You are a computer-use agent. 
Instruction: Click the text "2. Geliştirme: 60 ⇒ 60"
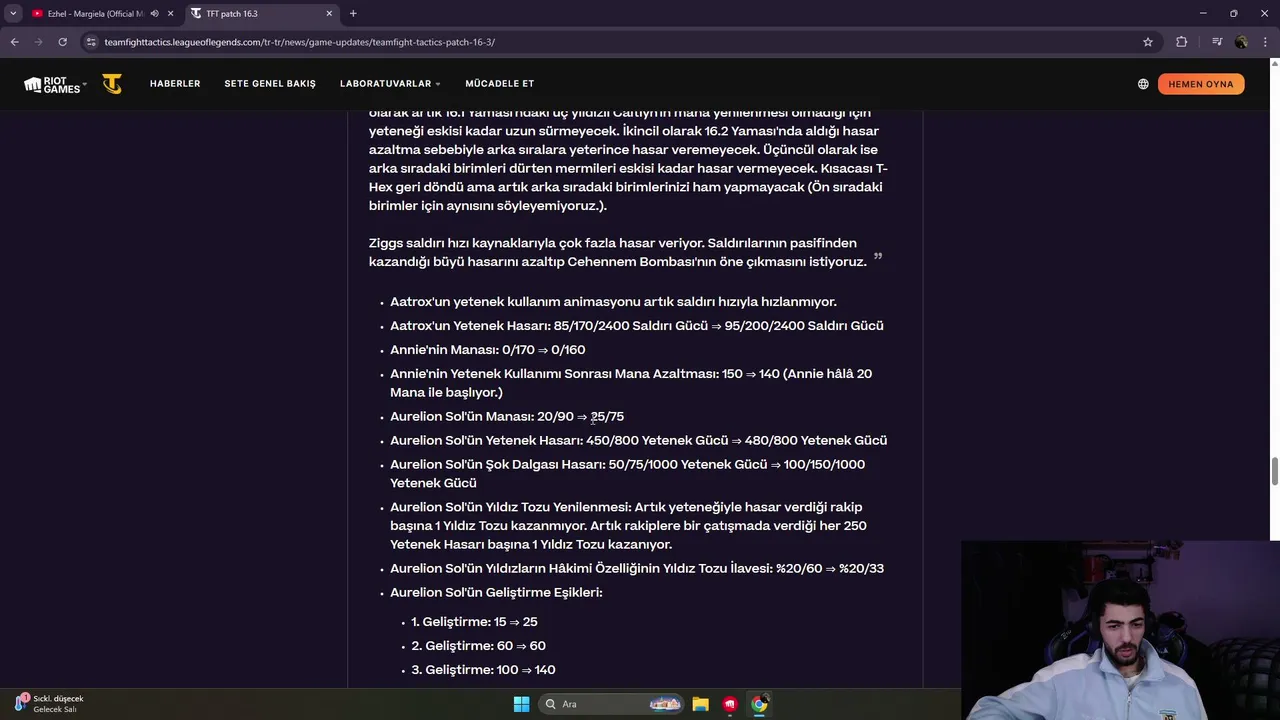click(x=478, y=646)
